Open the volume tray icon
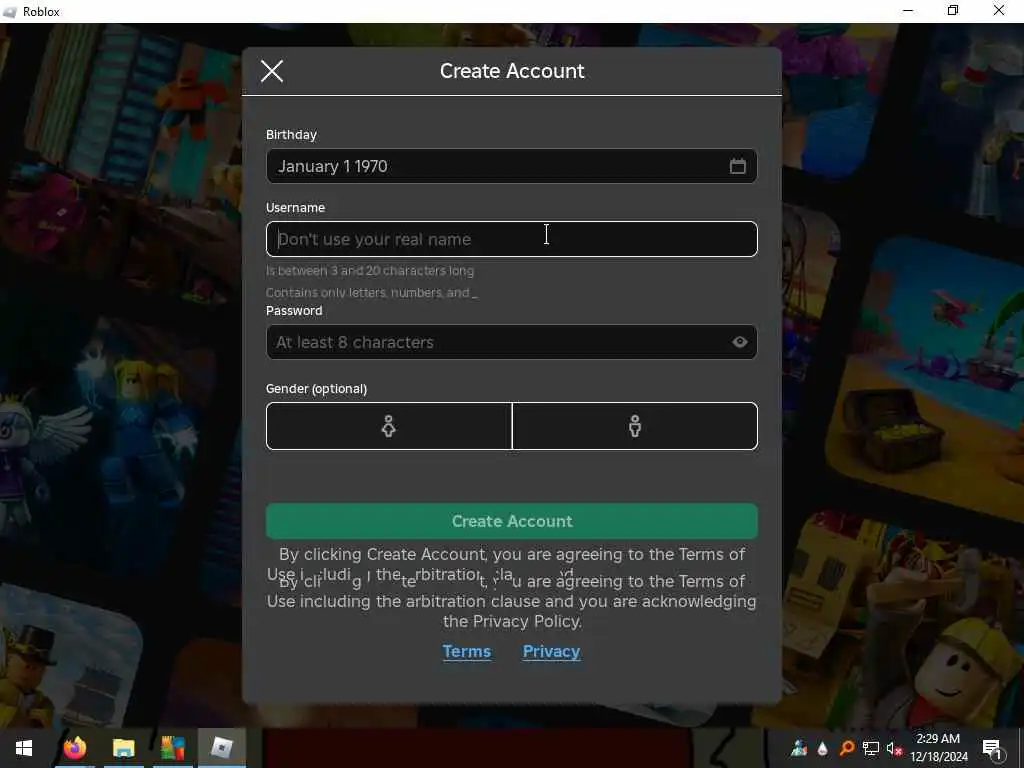The image size is (1024, 768). pos(893,748)
